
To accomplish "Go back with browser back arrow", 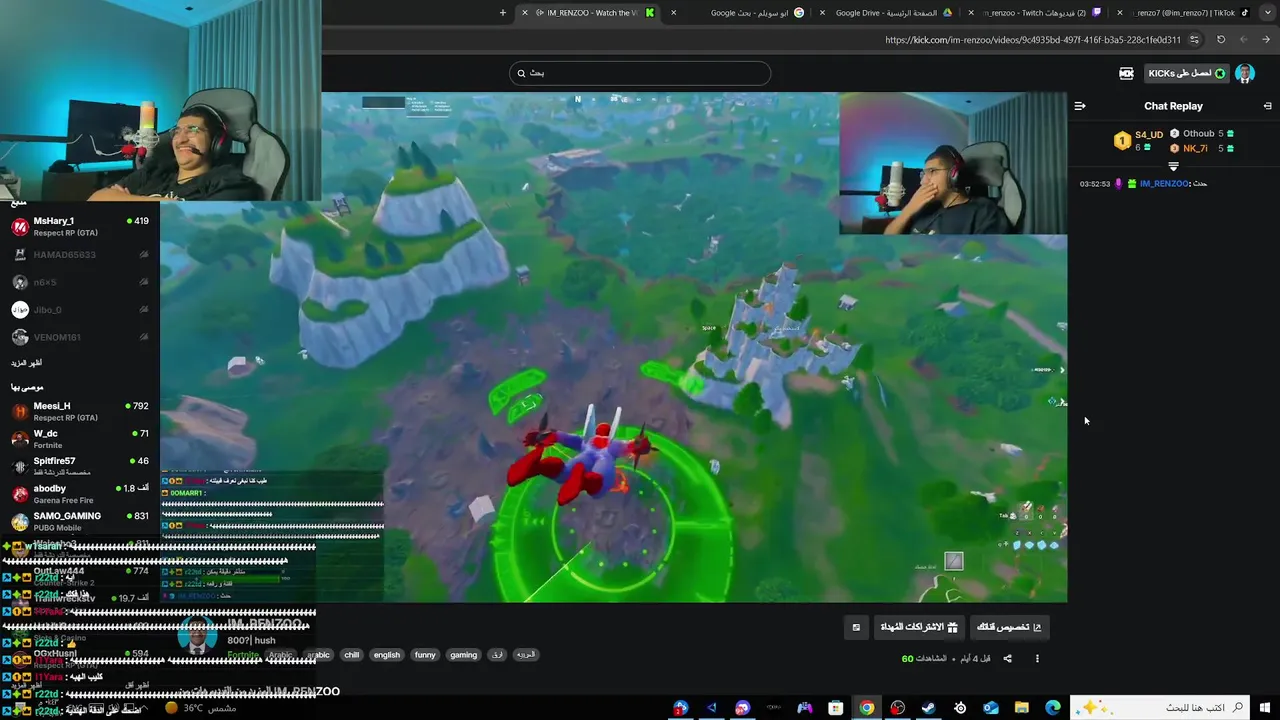I will (x=1266, y=40).
